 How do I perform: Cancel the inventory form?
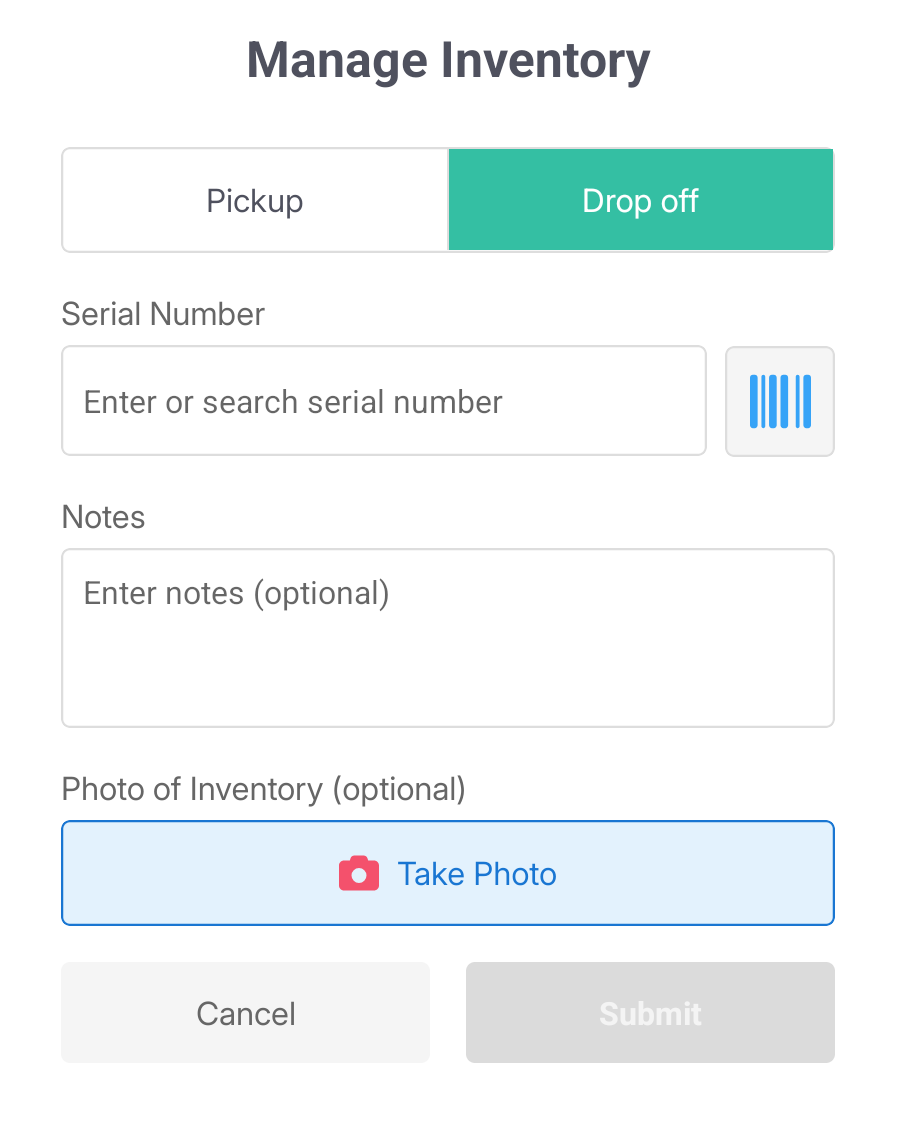click(245, 1012)
